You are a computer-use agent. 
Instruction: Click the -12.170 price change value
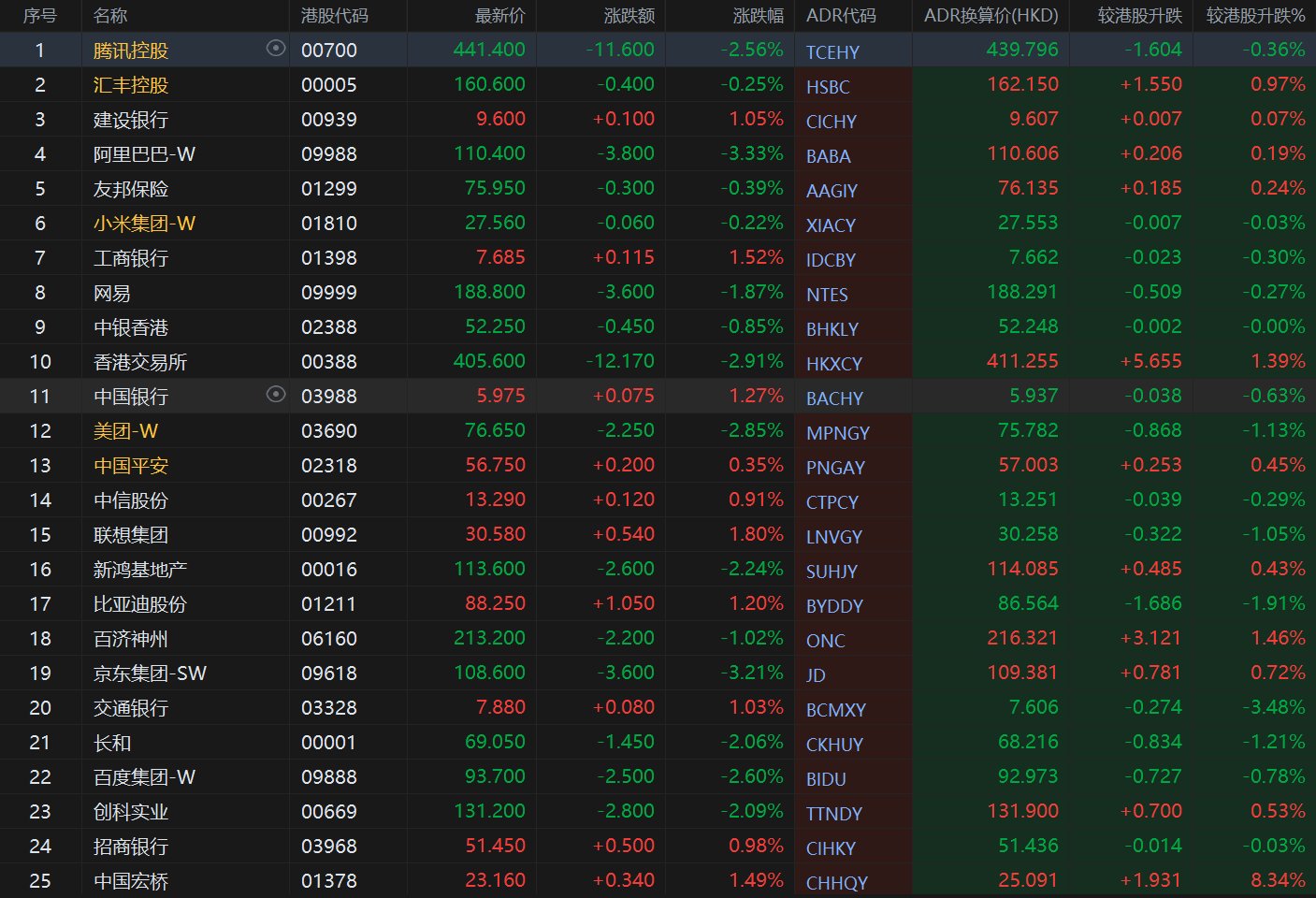[x=620, y=361]
